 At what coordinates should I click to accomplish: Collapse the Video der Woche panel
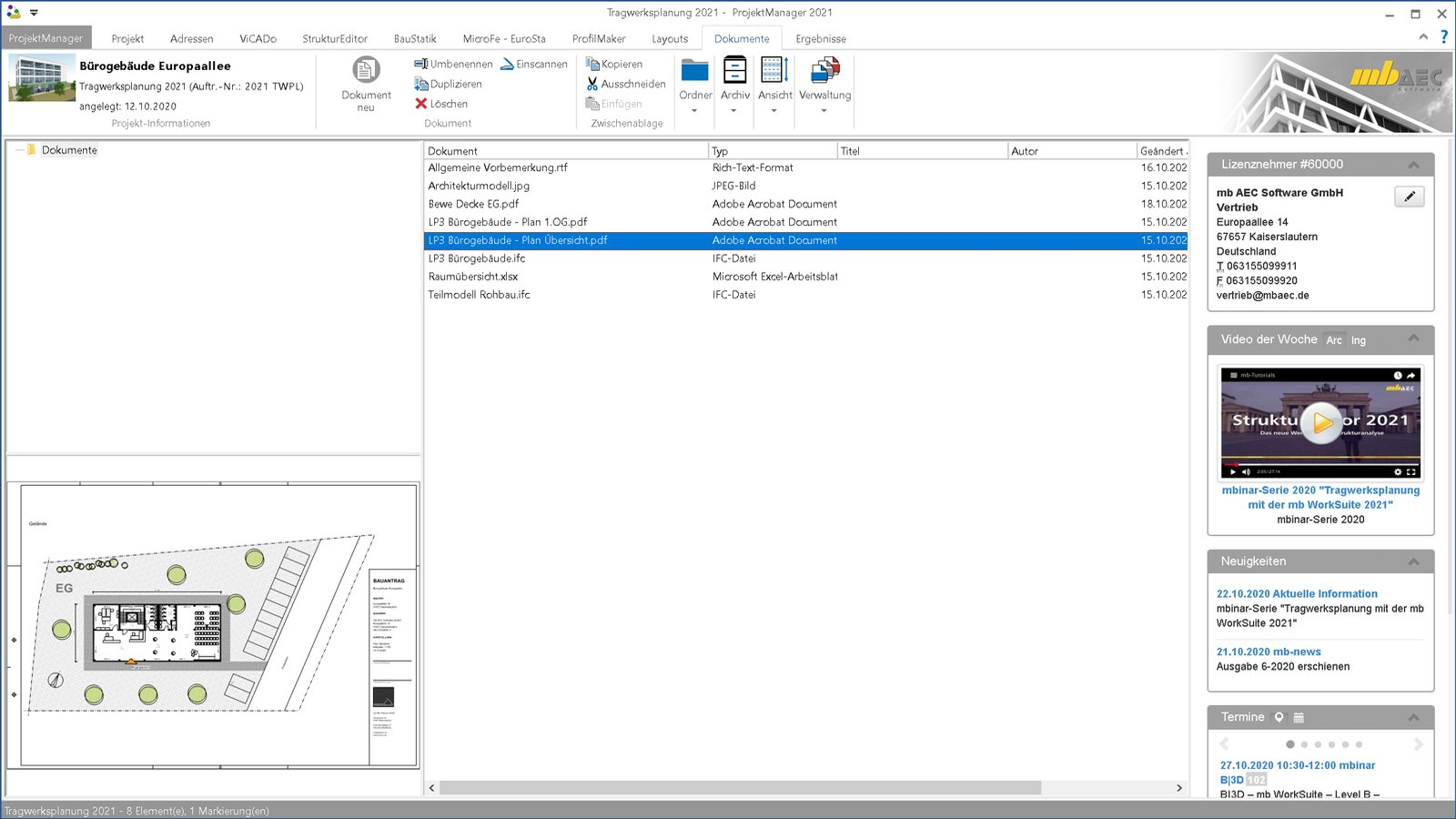click(x=1413, y=339)
